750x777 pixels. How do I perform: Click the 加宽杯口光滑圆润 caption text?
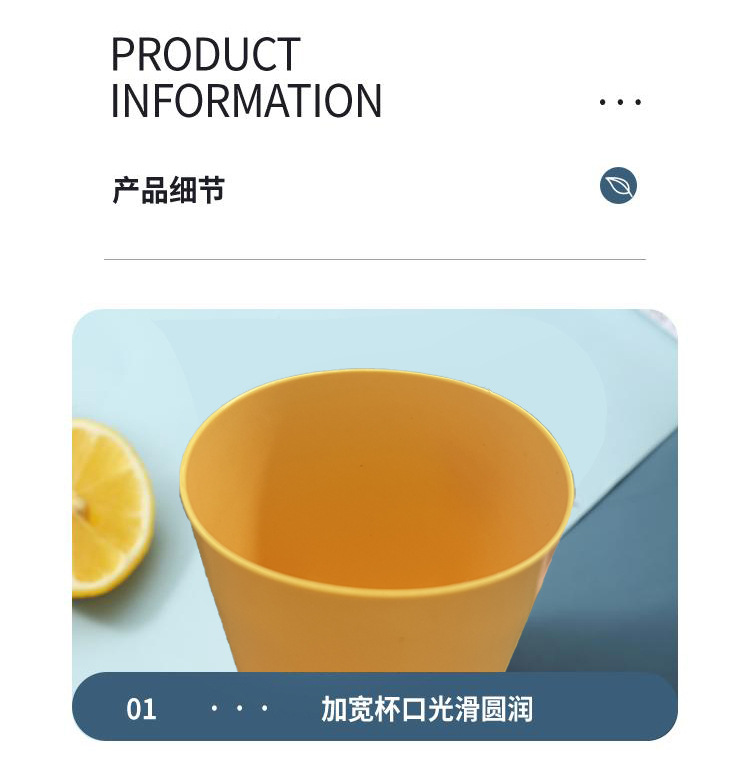click(x=427, y=709)
